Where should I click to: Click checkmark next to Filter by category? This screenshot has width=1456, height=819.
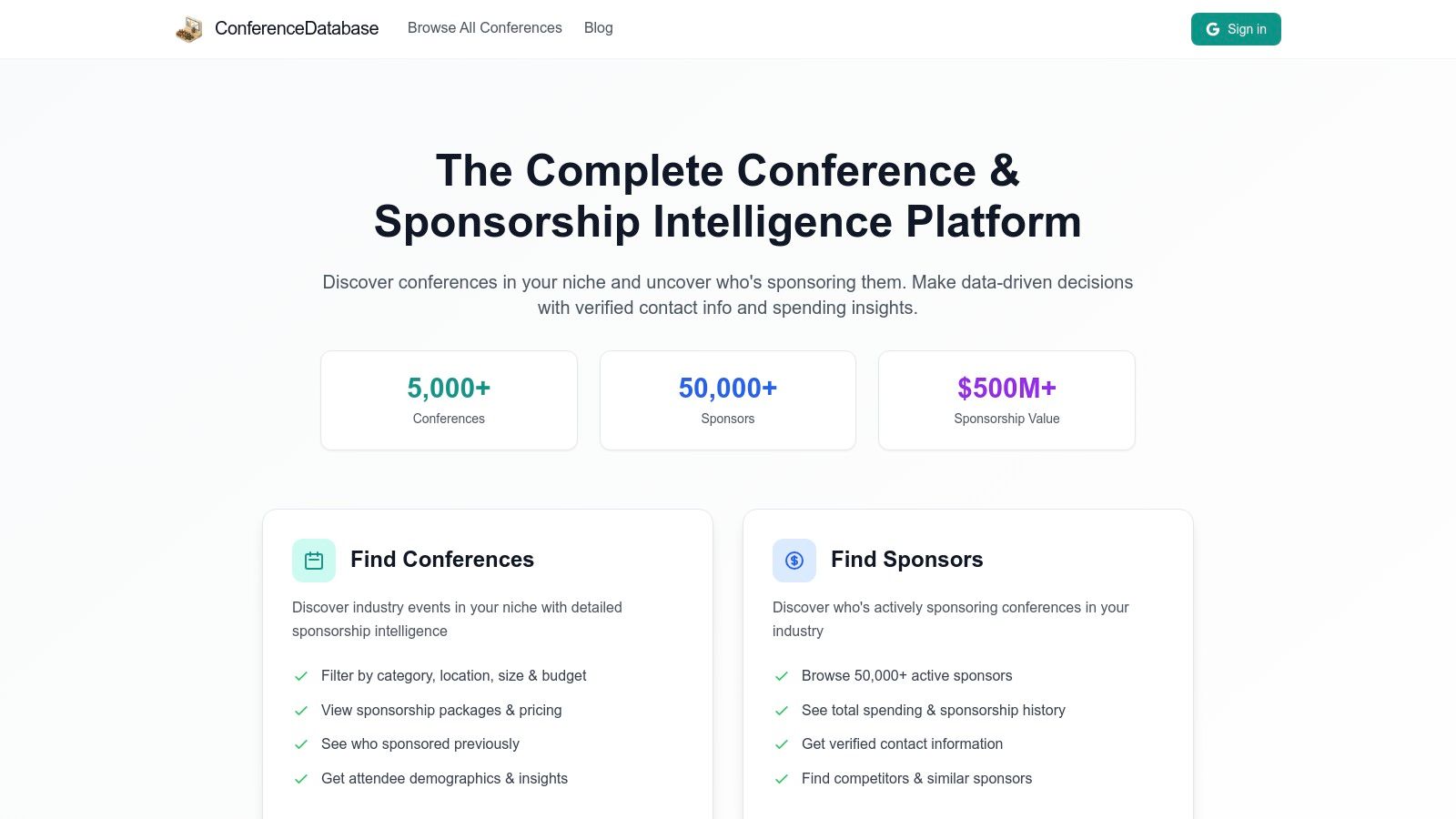click(301, 676)
